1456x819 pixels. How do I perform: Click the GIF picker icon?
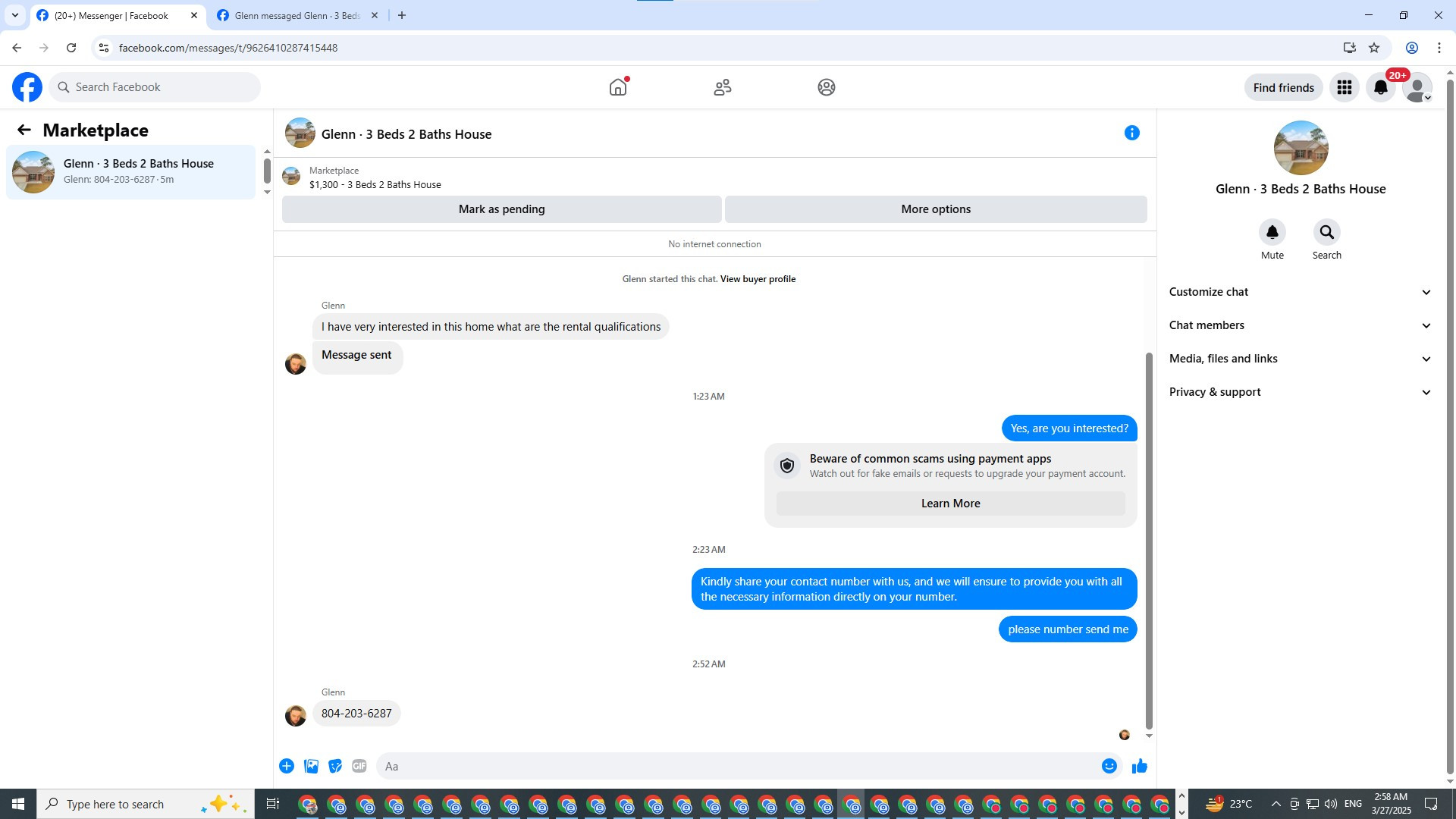coord(359,766)
